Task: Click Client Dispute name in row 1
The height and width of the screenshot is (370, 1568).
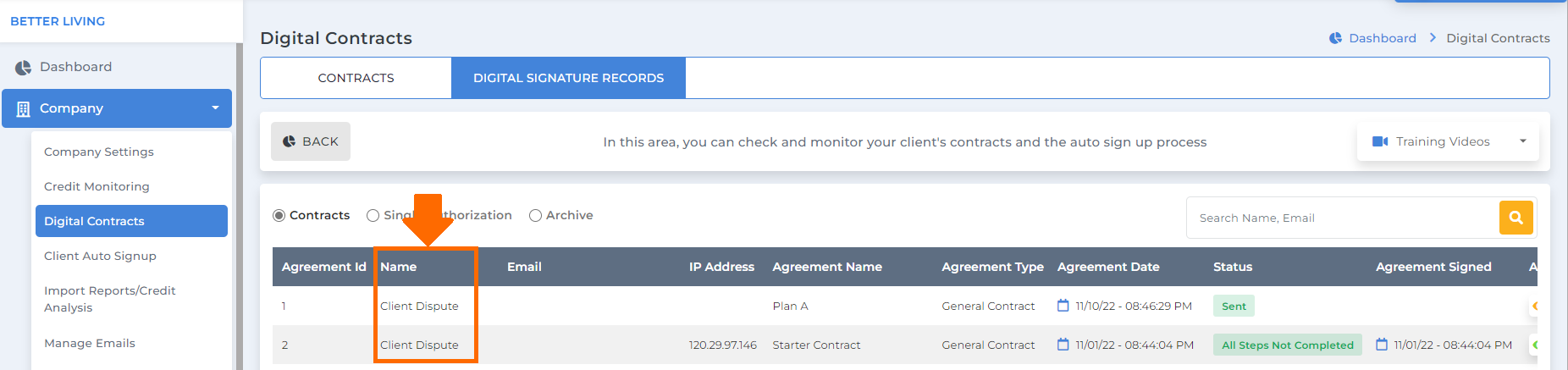Action: click(x=419, y=306)
